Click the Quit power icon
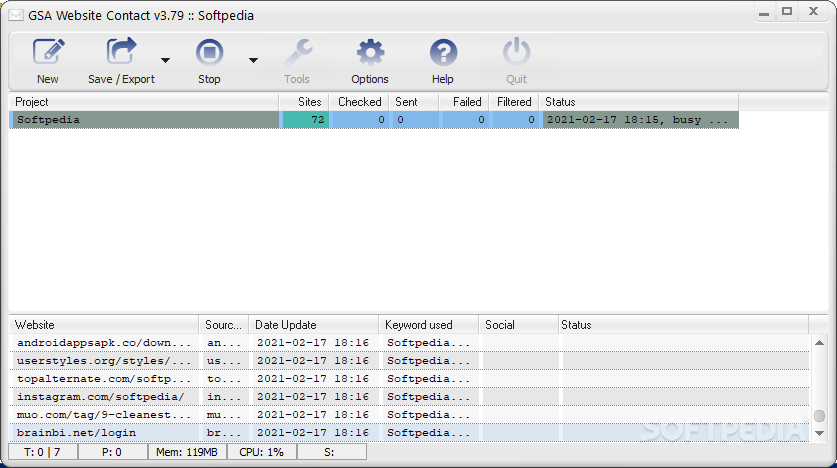This screenshot has height=468, width=837. click(516, 61)
